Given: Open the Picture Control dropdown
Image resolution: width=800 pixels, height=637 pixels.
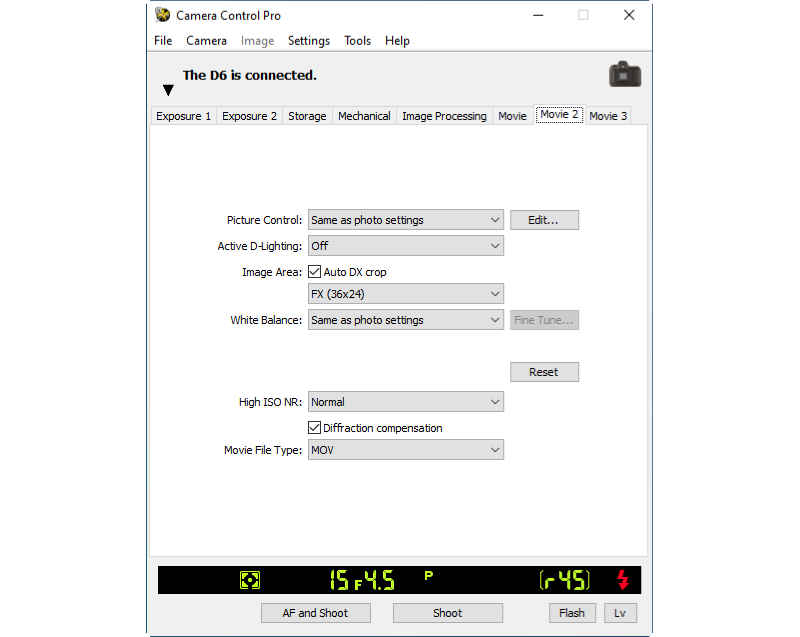Looking at the screenshot, I should pos(406,220).
